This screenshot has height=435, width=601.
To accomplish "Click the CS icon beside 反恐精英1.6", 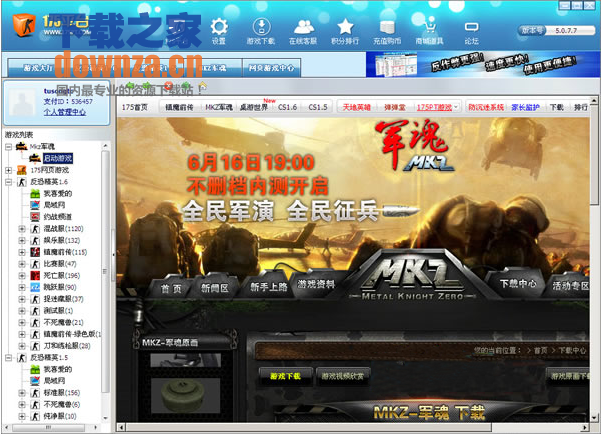I will [x=22, y=182].
